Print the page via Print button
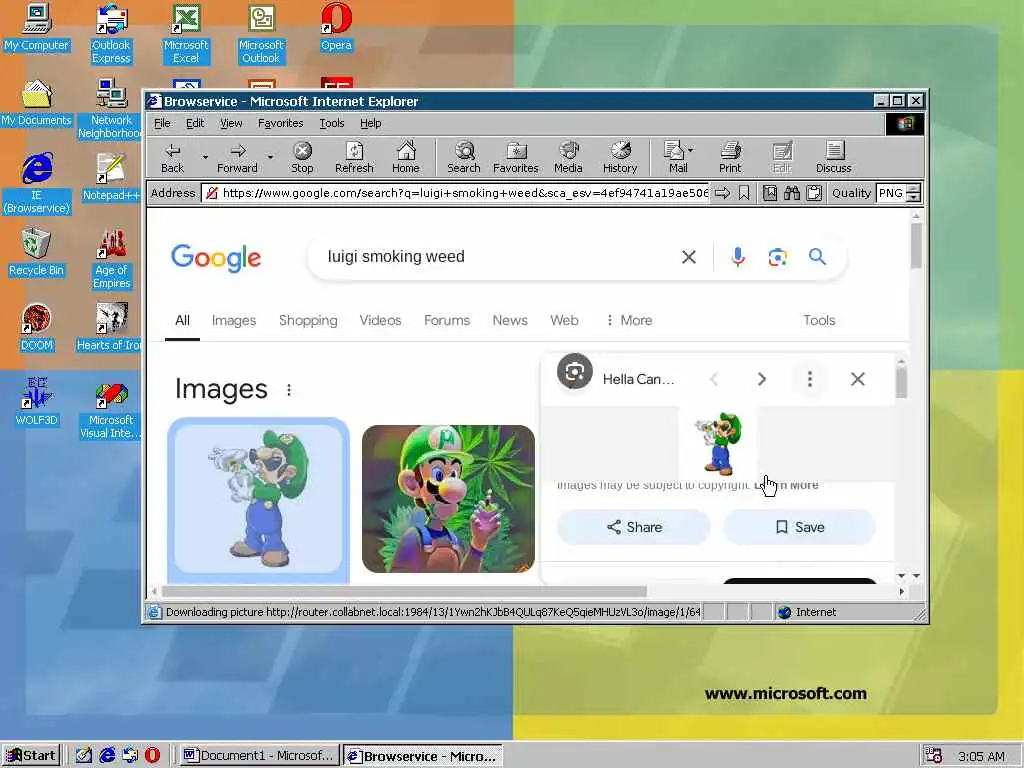 (x=730, y=158)
